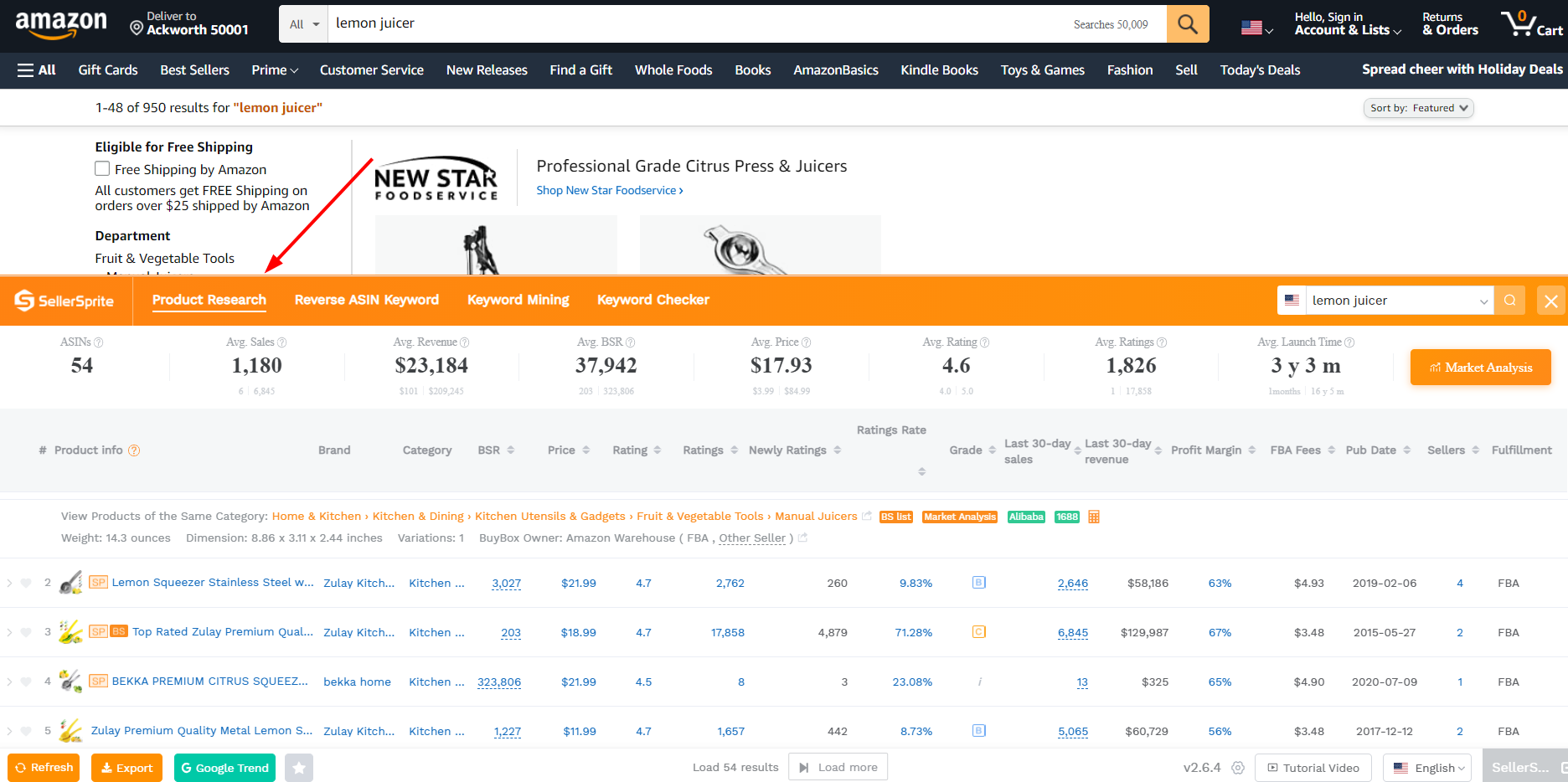Click the Avg. BSR help question icon
The width and height of the screenshot is (1568, 782).
[x=631, y=342]
